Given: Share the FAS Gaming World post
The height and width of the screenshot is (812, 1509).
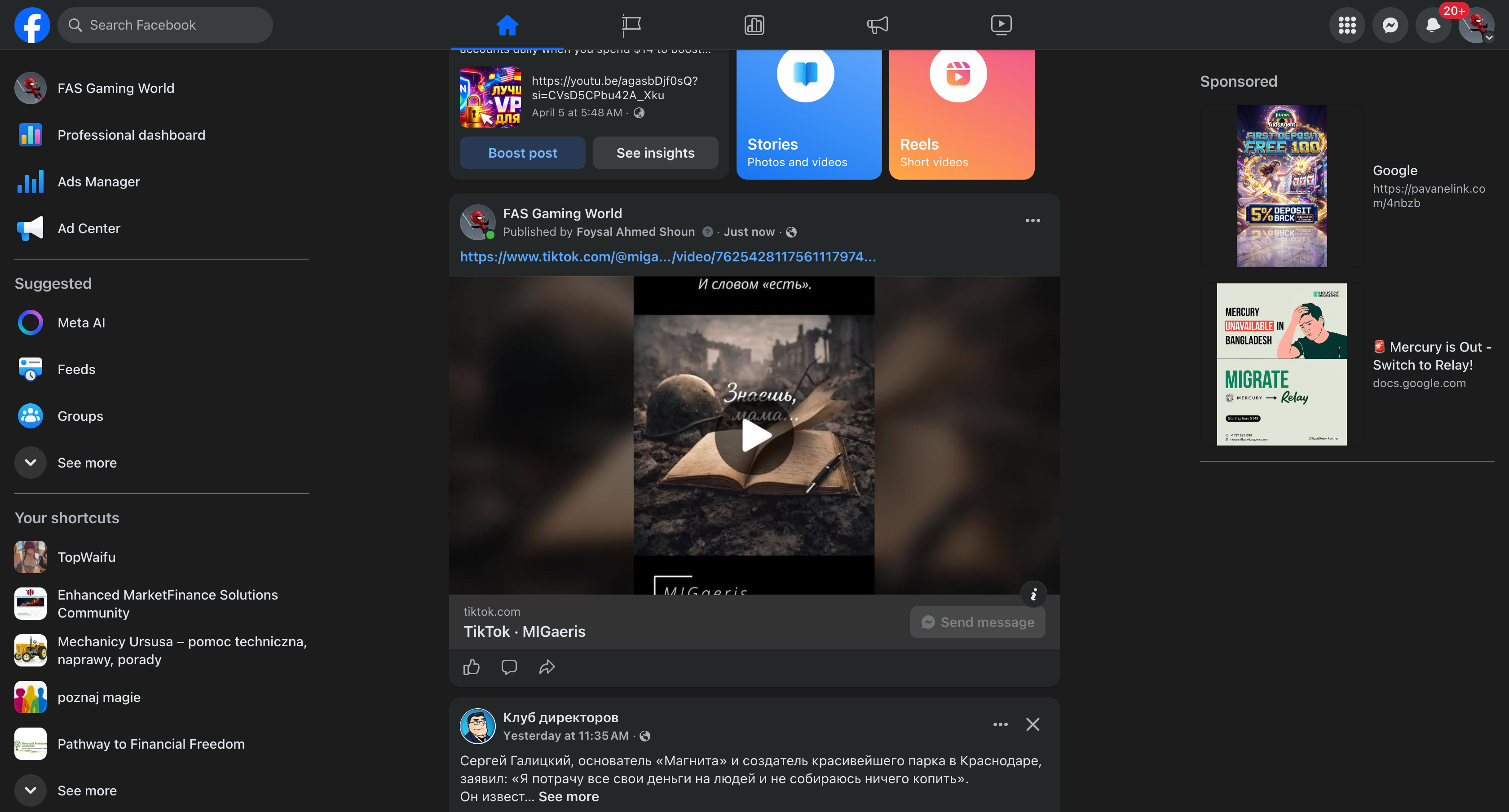Looking at the screenshot, I should [x=547, y=666].
